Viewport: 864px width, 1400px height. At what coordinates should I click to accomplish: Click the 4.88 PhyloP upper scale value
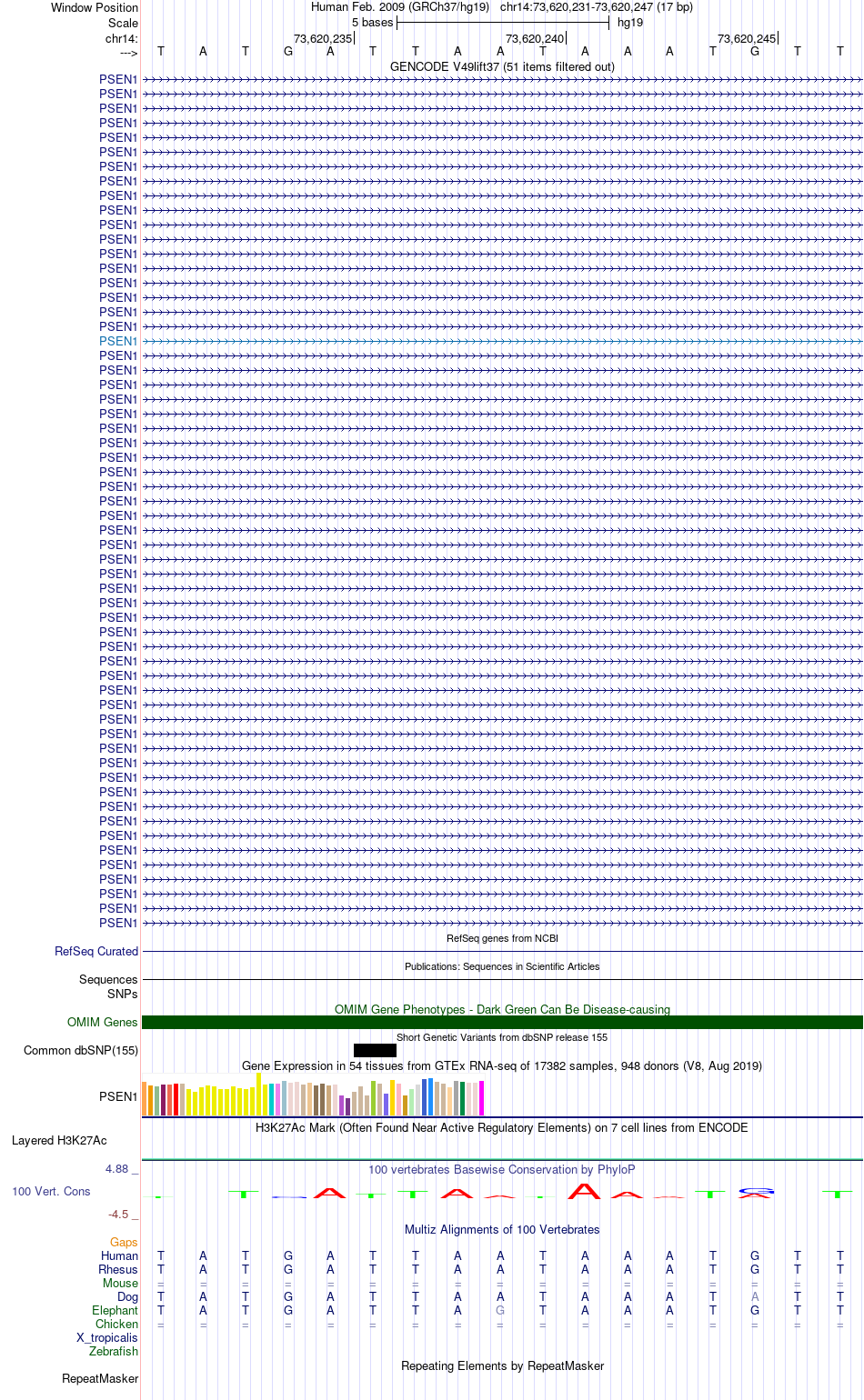[x=117, y=1169]
